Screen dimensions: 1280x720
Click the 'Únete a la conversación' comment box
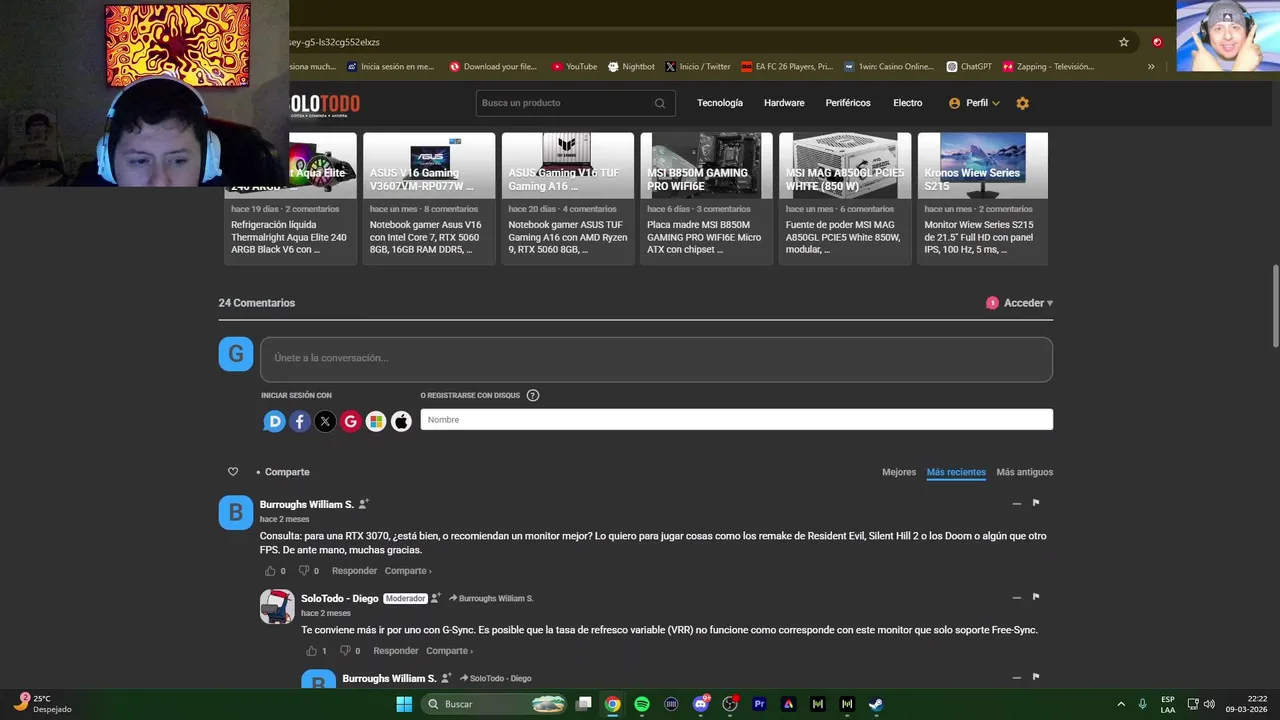coord(656,358)
